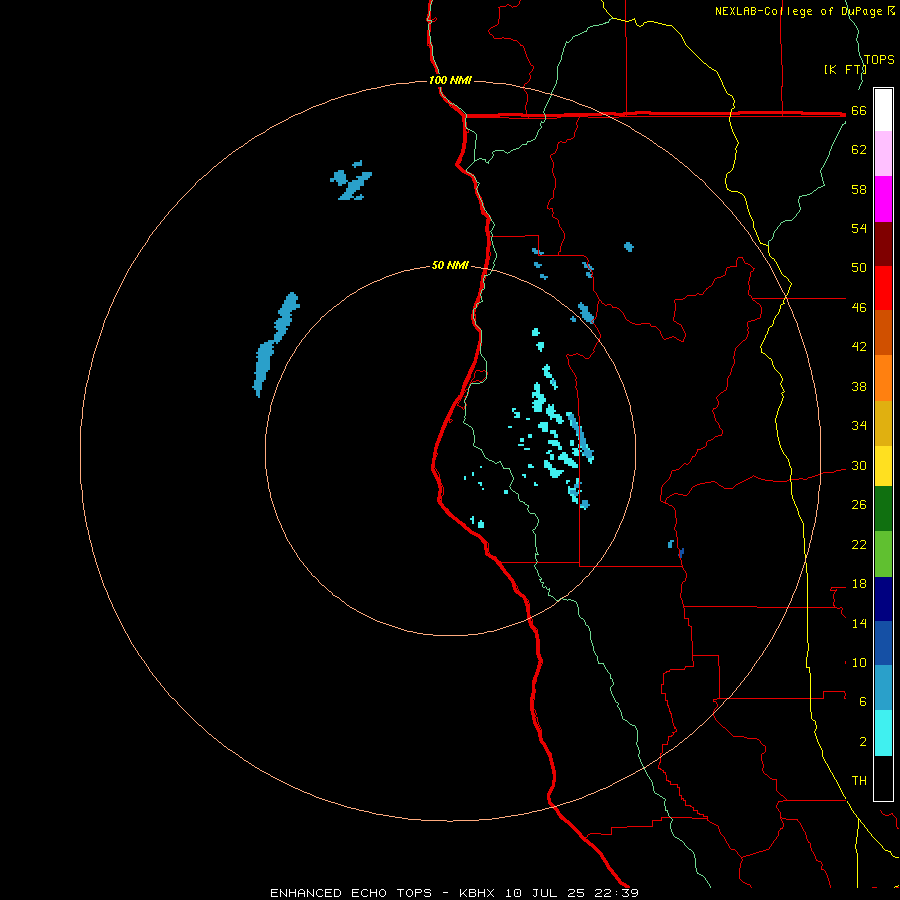Click the light pink legend swatch
The height and width of the screenshot is (900, 900).
point(883,153)
